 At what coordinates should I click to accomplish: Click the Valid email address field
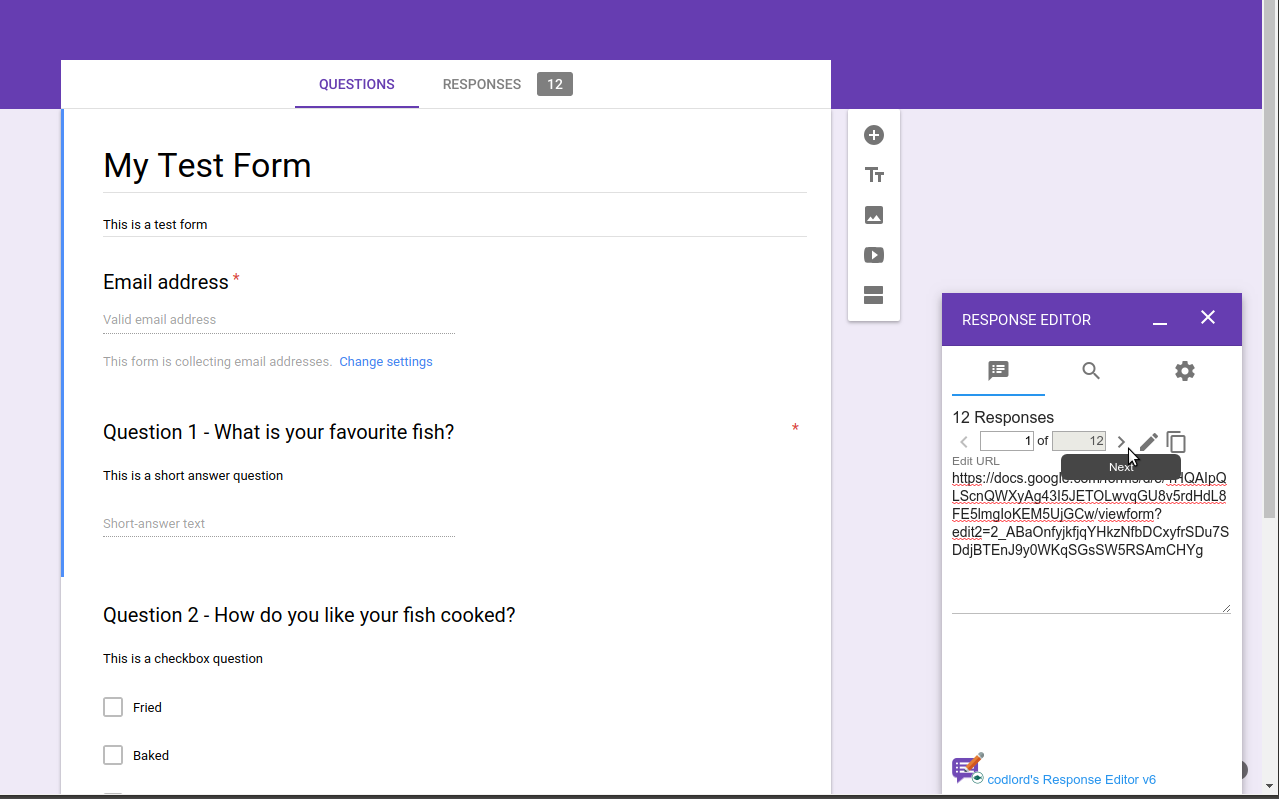click(279, 320)
